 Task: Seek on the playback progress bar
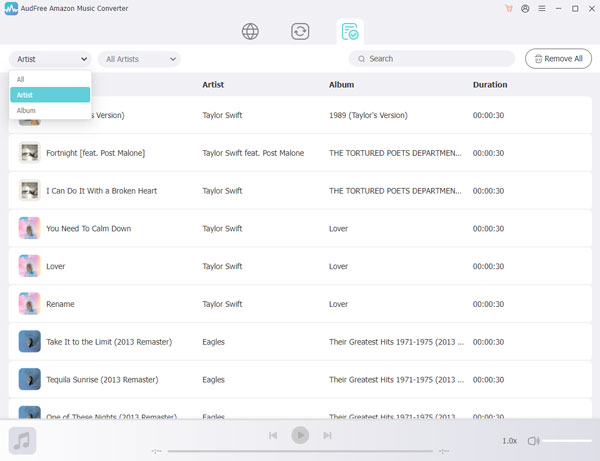tap(300, 451)
